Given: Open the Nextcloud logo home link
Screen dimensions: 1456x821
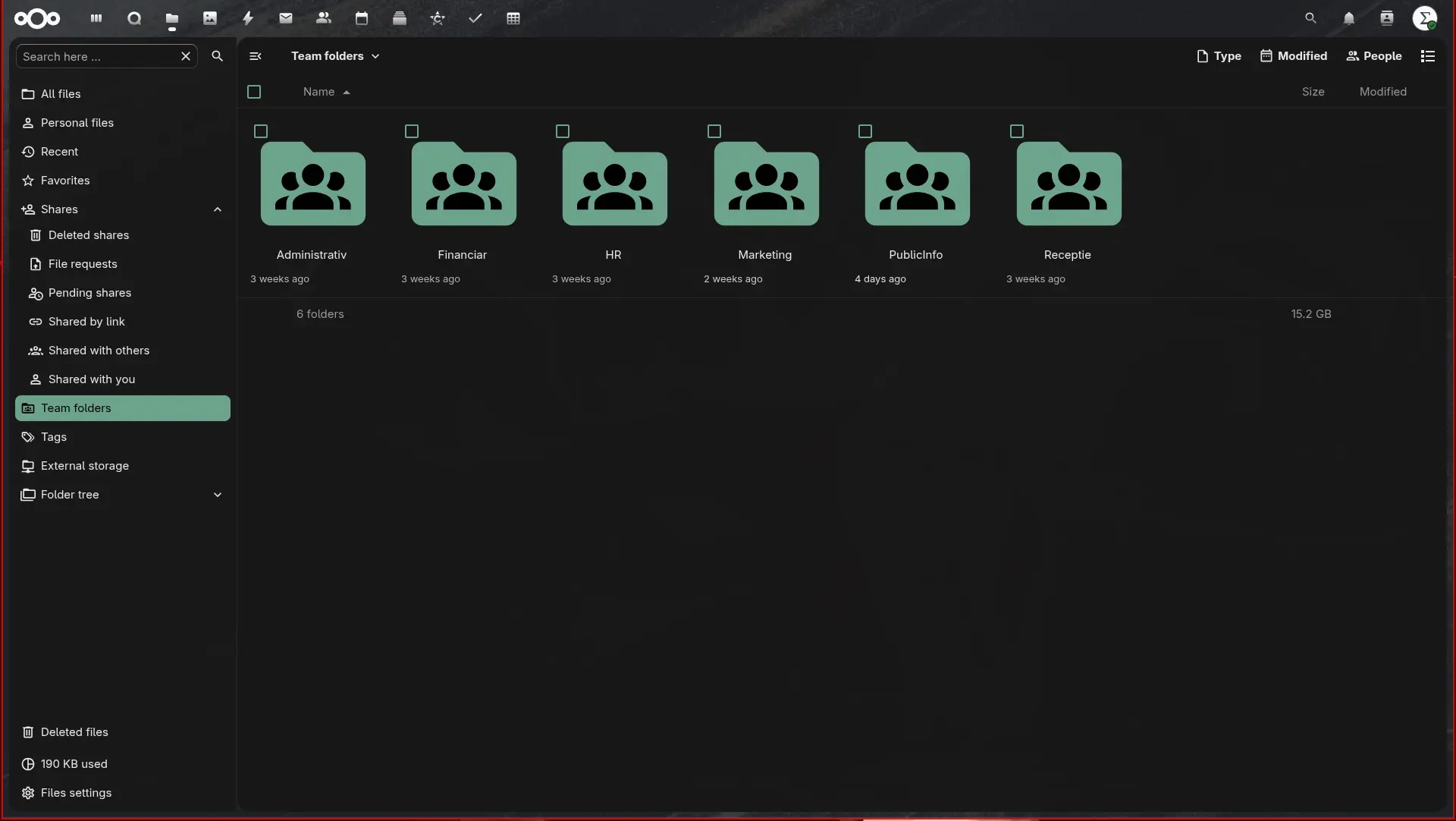Looking at the screenshot, I should pyautogui.click(x=37, y=18).
